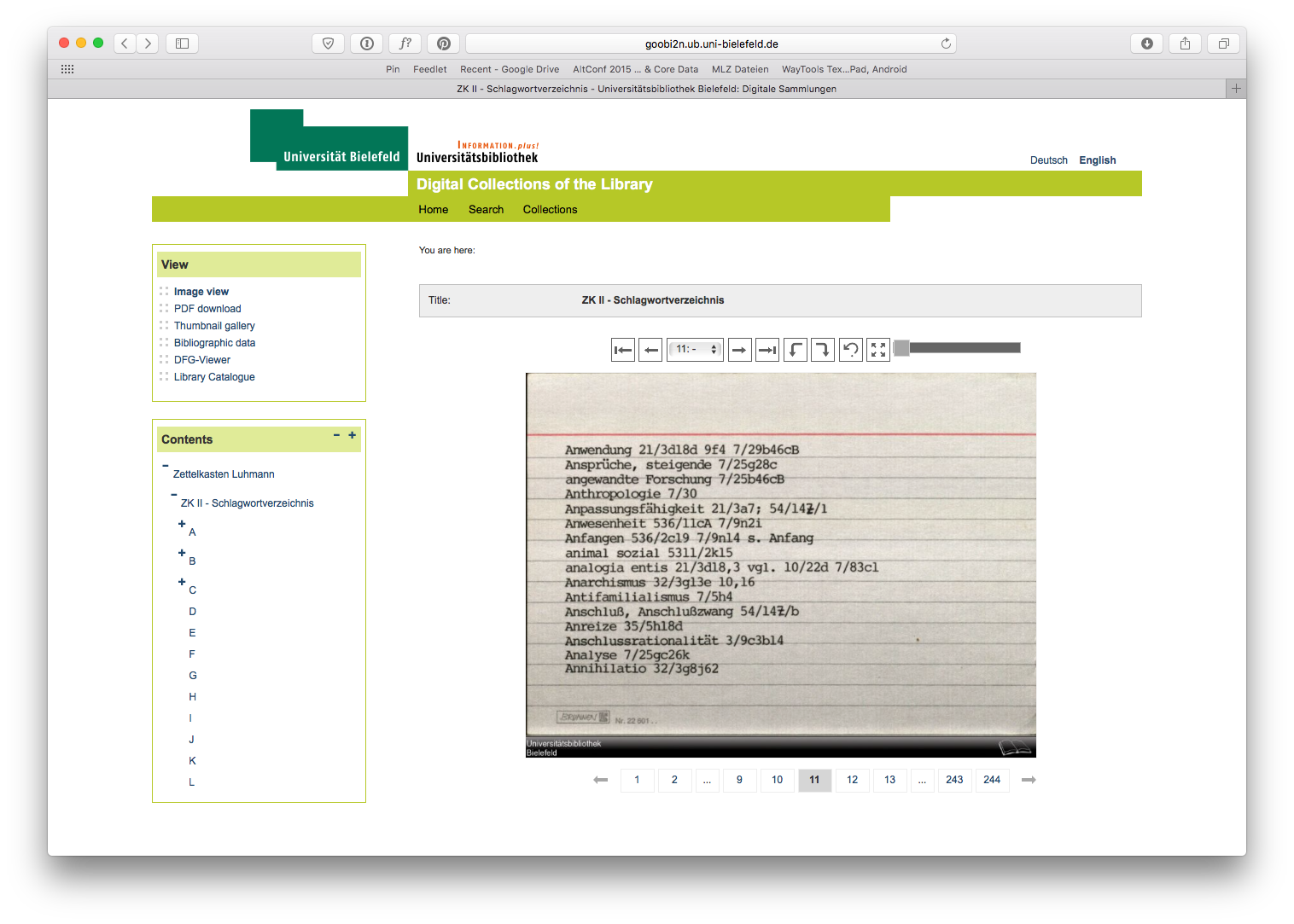Expand the A section in Contents
Screen dimensions: 1294x924
point(182,524)
